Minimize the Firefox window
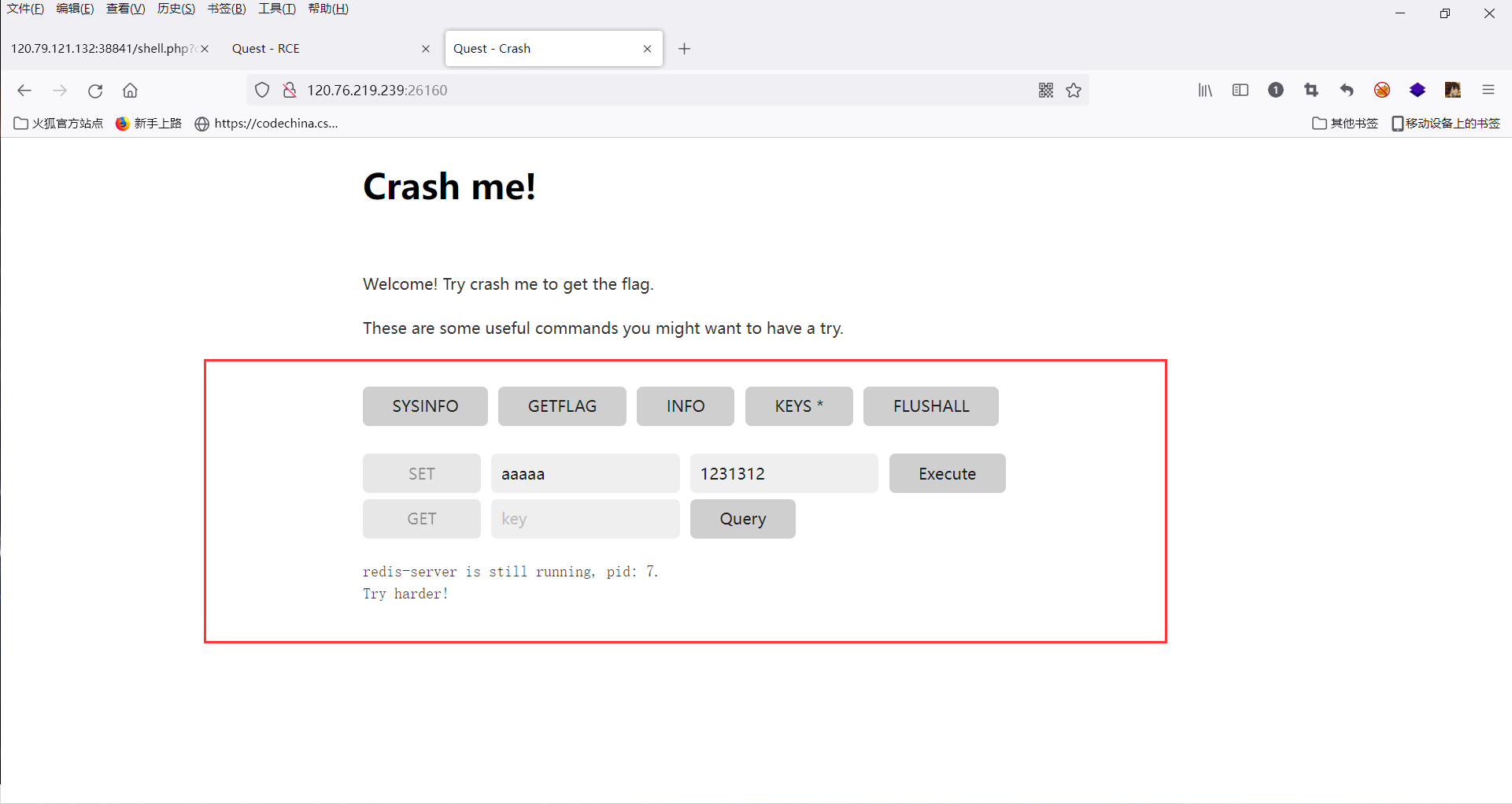 pyautogui.click(x=1400, y=13)
